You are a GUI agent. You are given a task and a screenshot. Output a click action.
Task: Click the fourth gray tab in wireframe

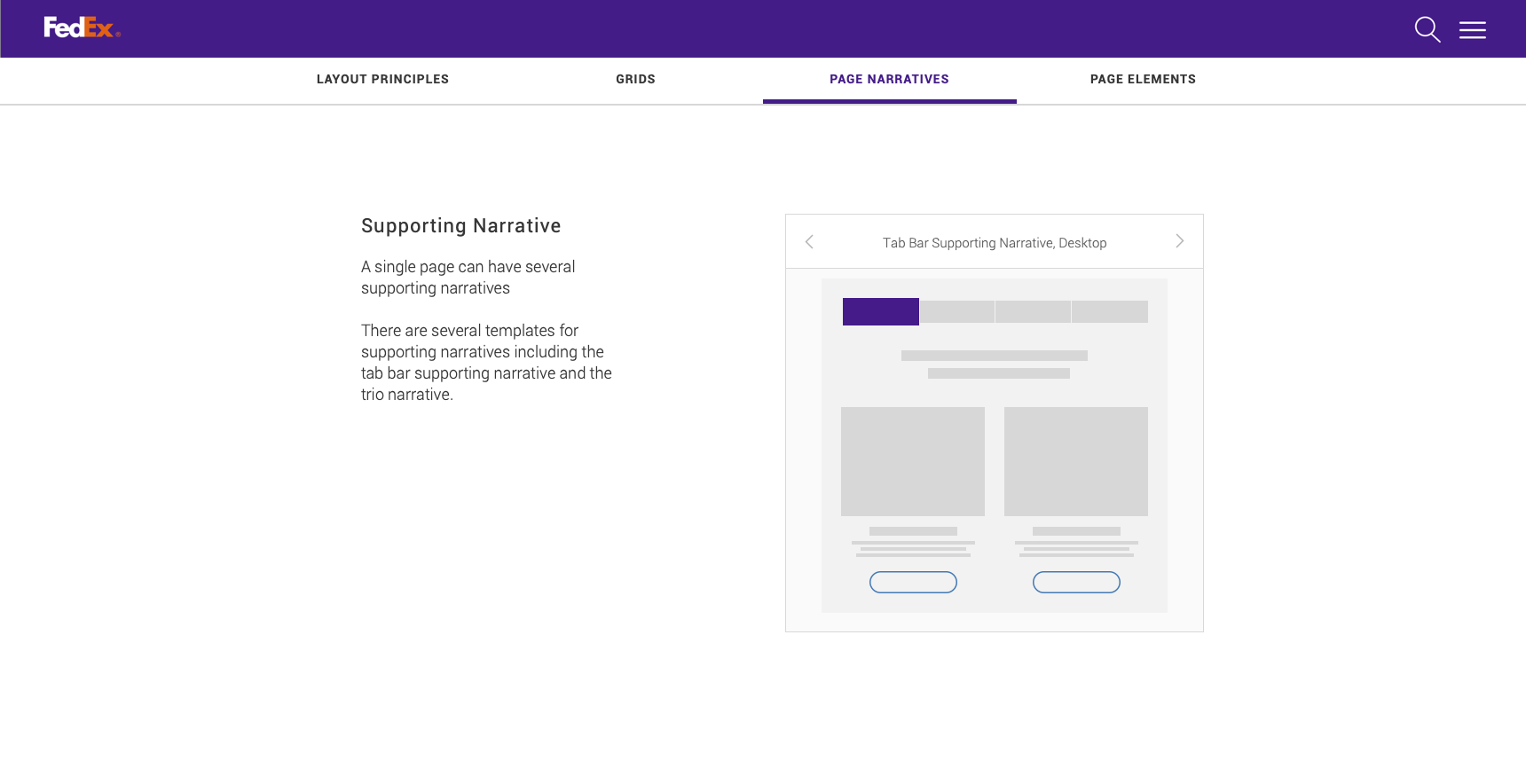(x=1109, y=312)
